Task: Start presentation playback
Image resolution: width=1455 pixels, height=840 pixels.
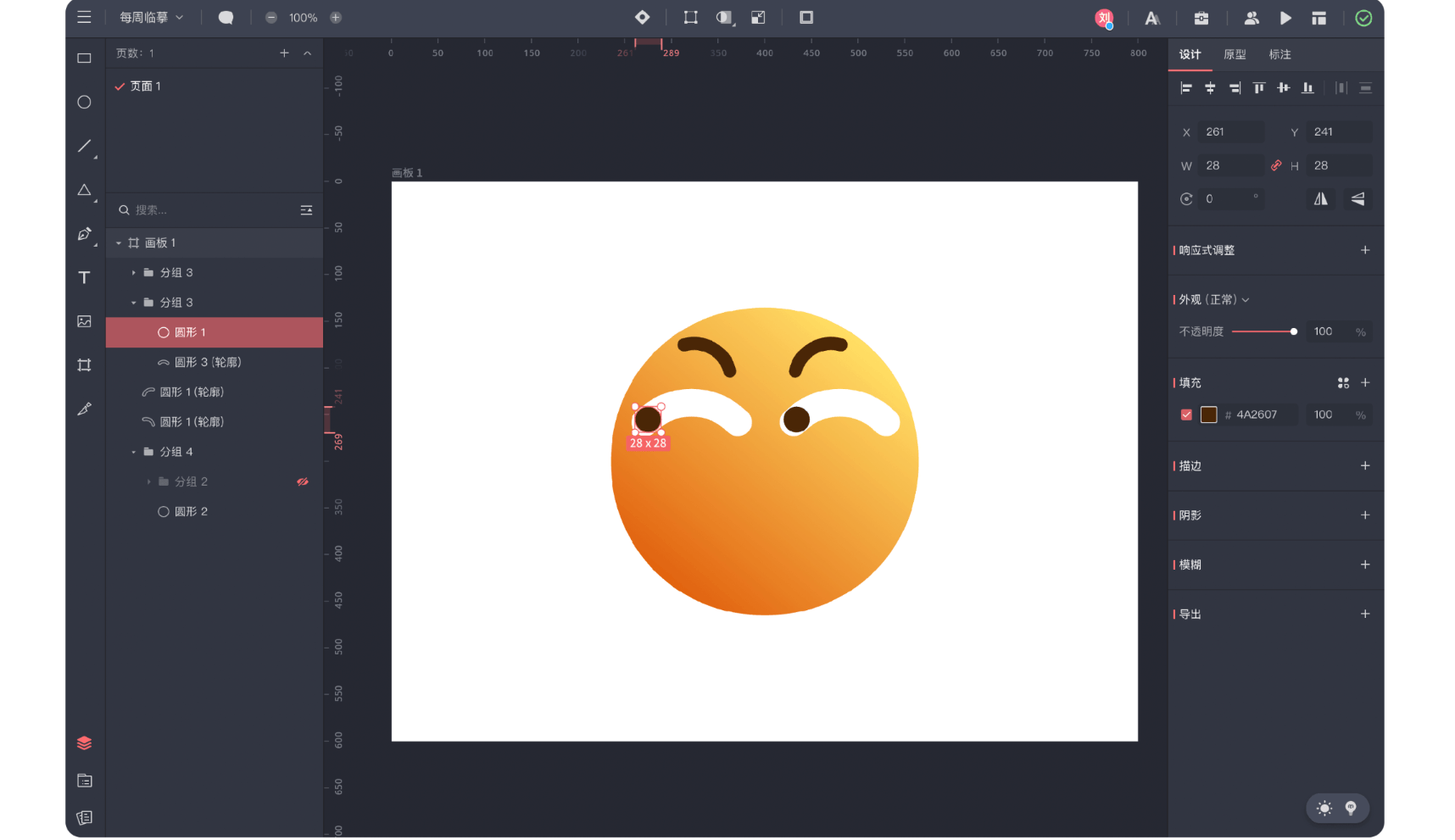Action: [1285, 17]
